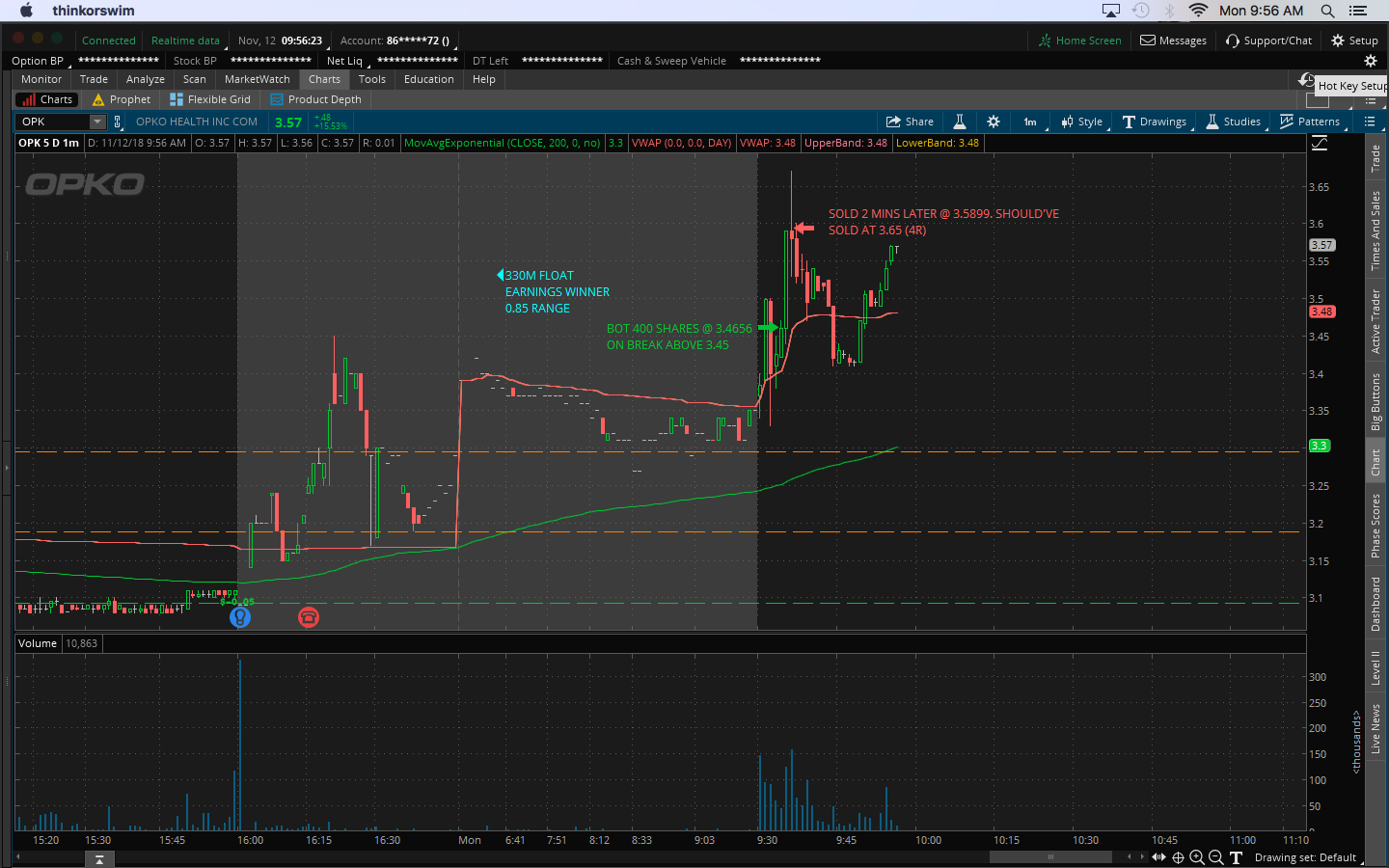Click the Connected status label

pos(109,41)
